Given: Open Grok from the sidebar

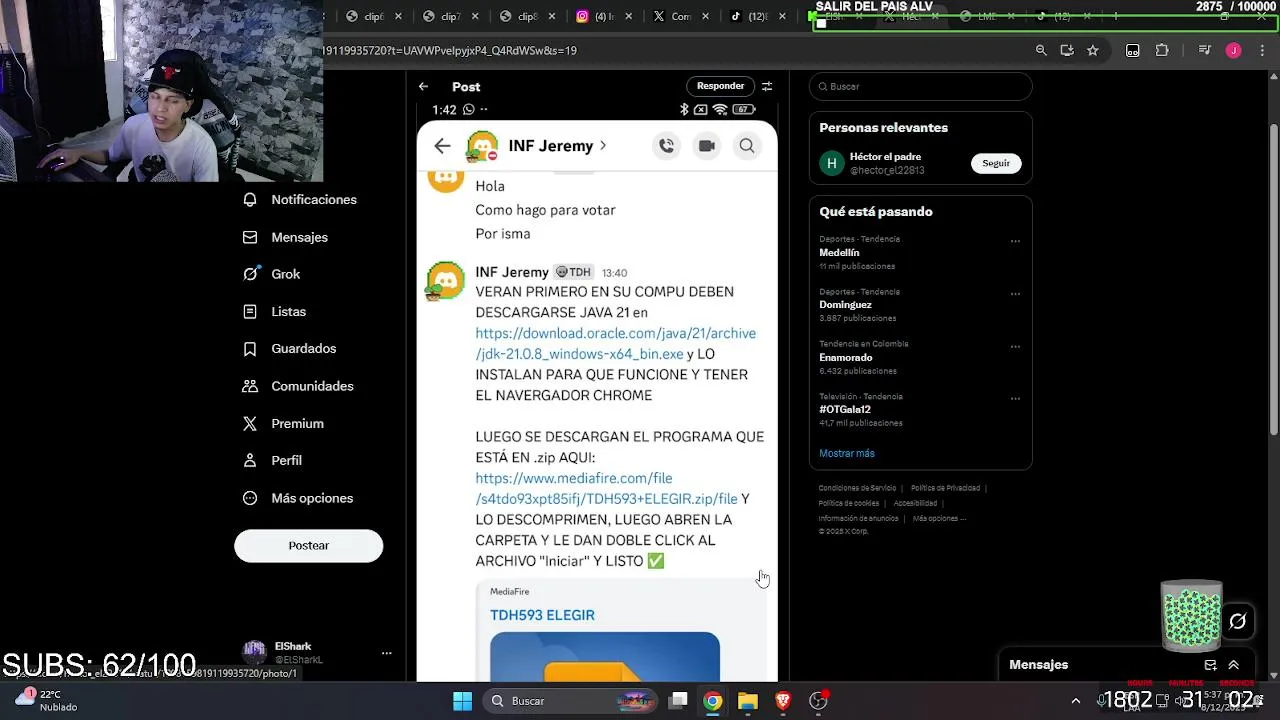Looking at the screenshot, I should coord(272,274).
